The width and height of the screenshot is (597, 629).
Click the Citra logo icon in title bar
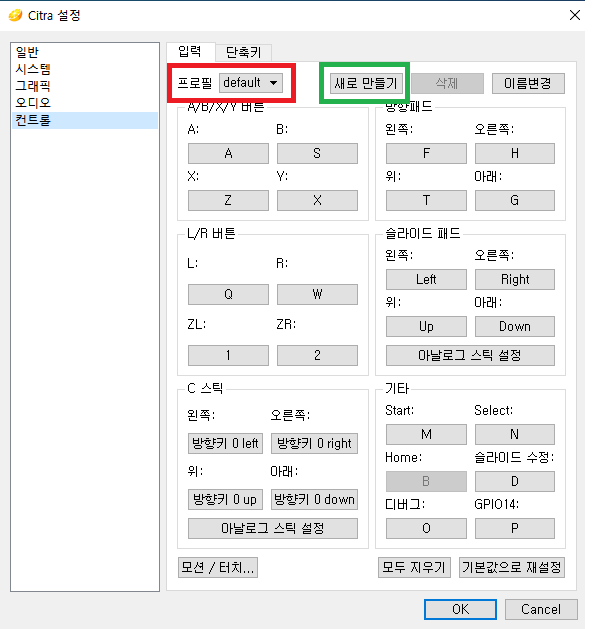tap(15, 16)
